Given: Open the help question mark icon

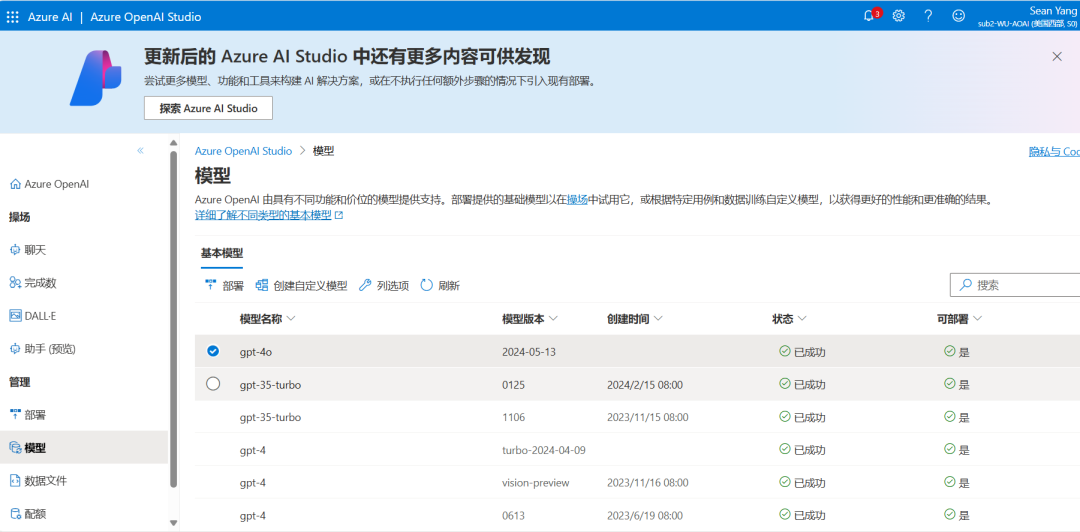Looking at the screenshot, I should [x=928, y=16].
